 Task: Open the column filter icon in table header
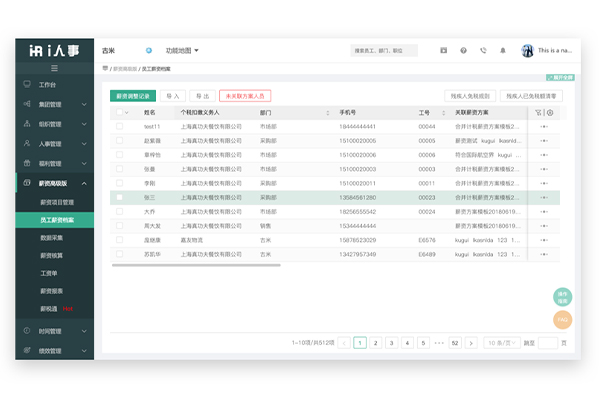point(538,113)
